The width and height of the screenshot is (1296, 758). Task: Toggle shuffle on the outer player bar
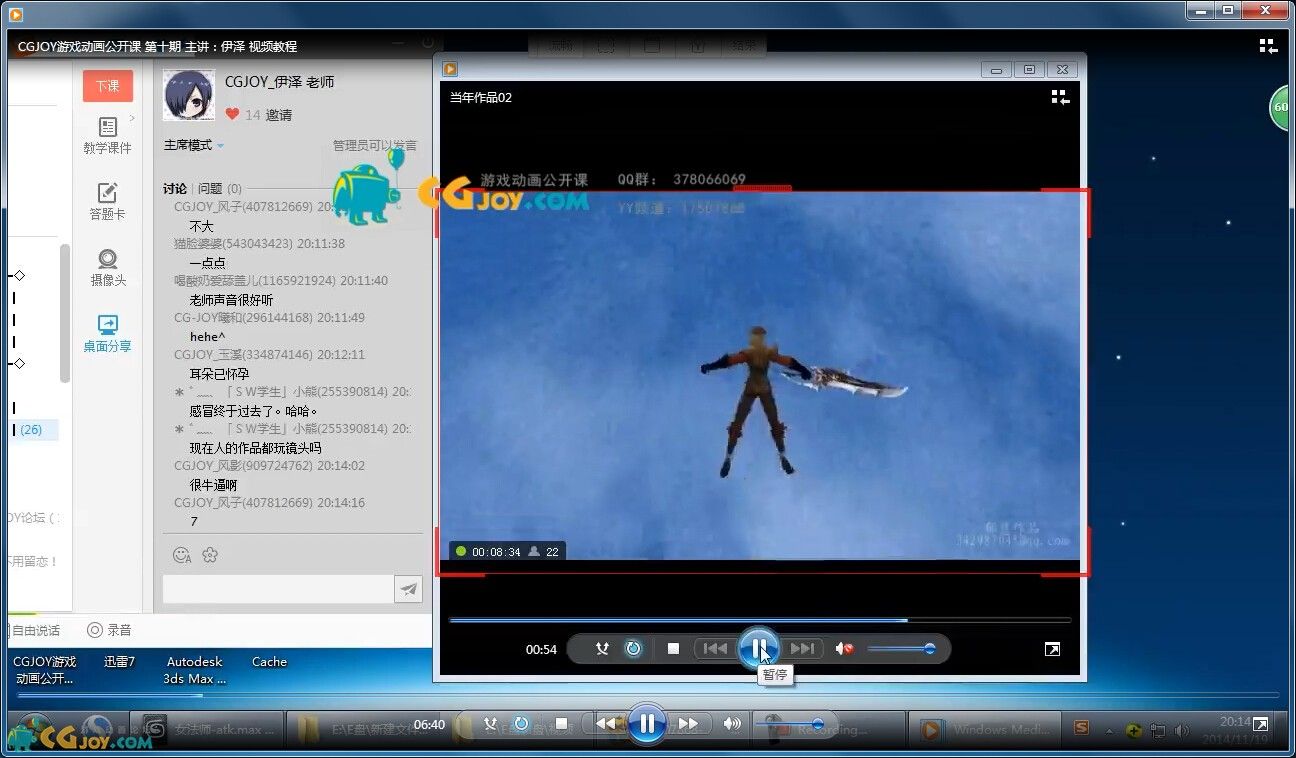click(490, 723)
